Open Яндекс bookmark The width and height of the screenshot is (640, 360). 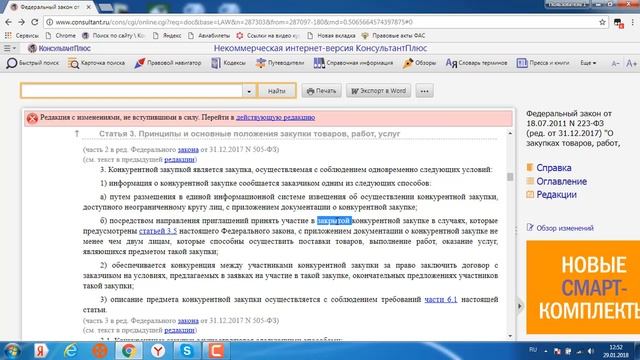click(167, 36)
